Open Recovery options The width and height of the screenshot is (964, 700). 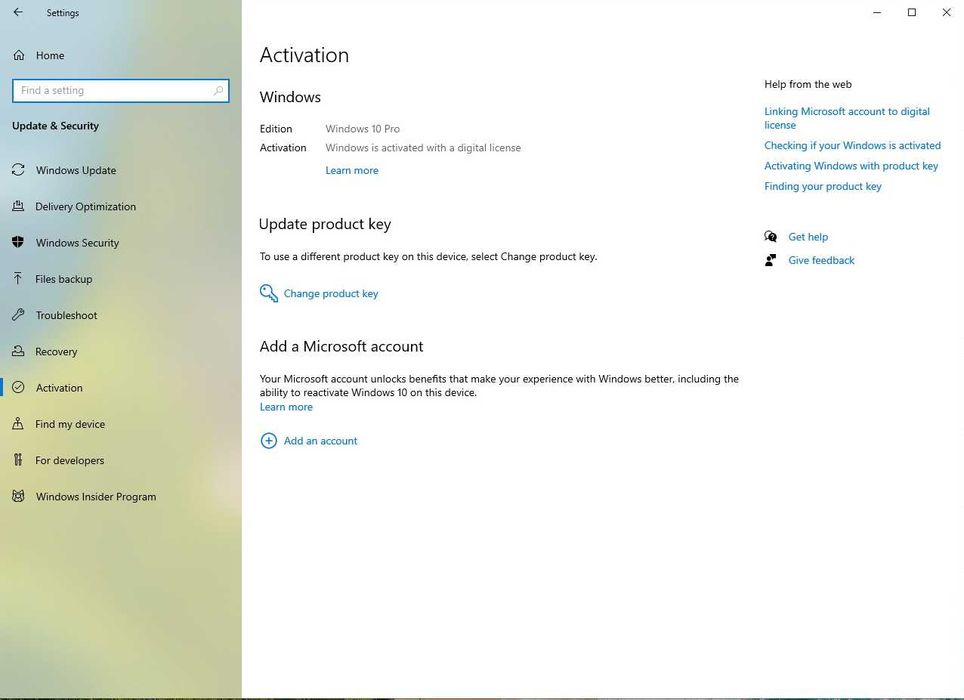120,352
